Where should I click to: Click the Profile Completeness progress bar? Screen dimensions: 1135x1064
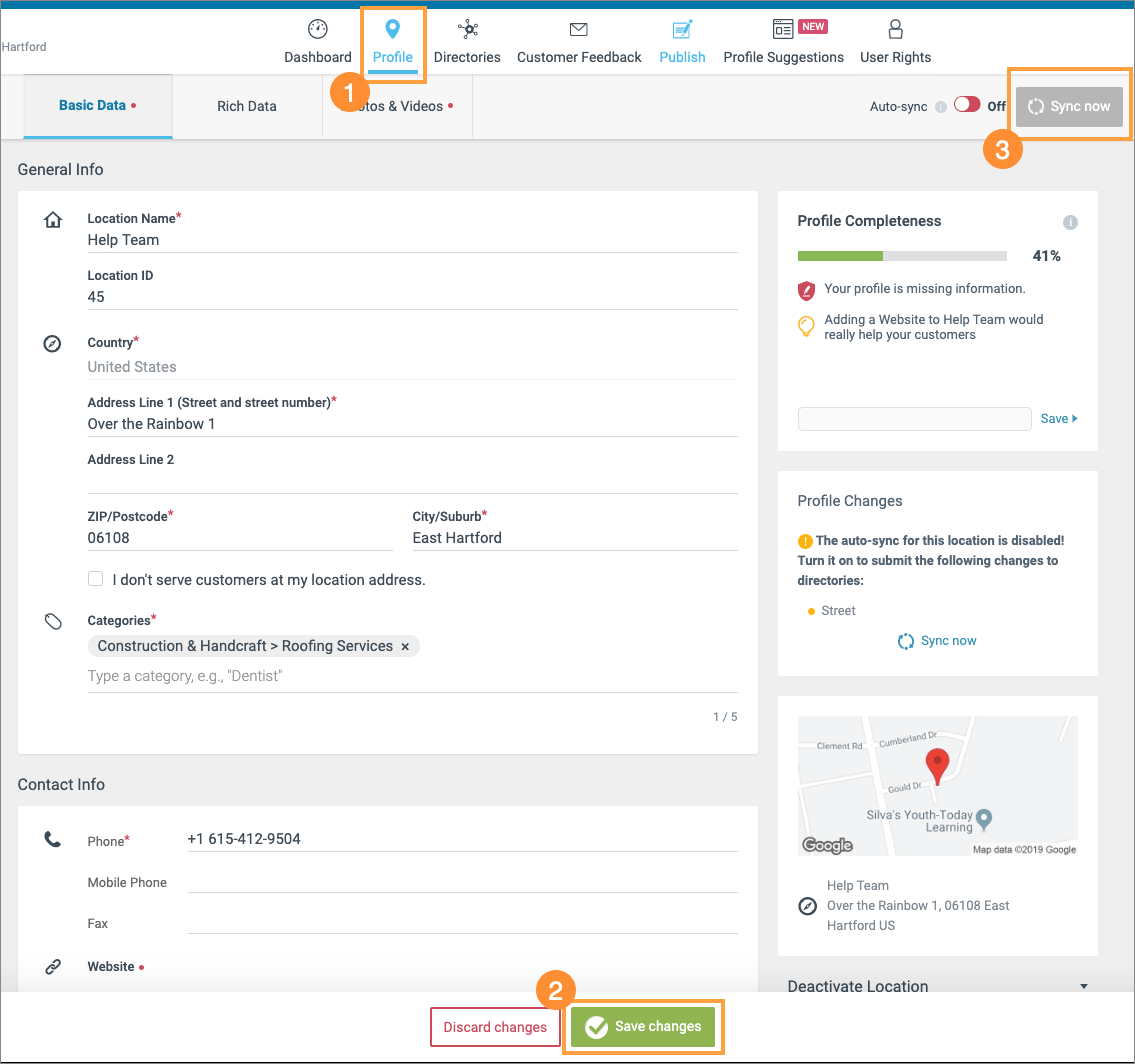pyautogui.click(x=901, y=256)
